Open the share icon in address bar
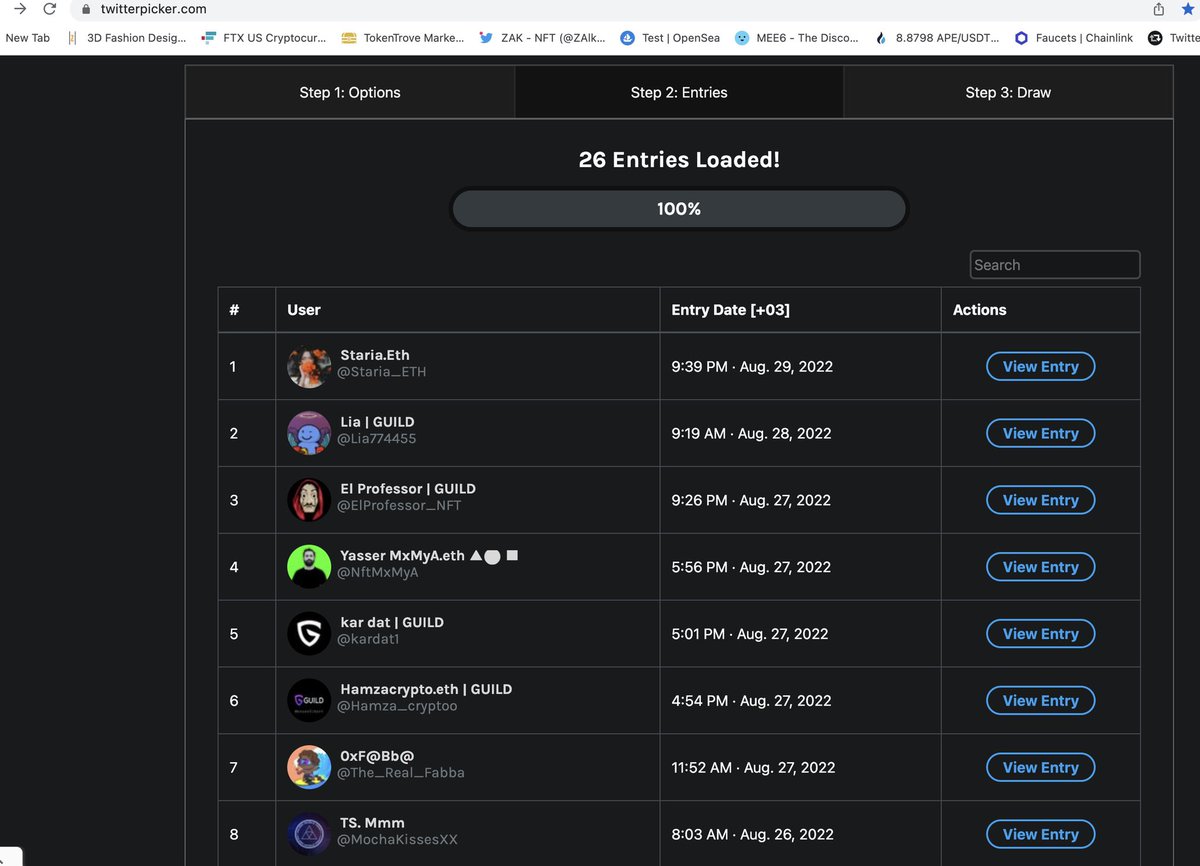 tap(1159, 9)
